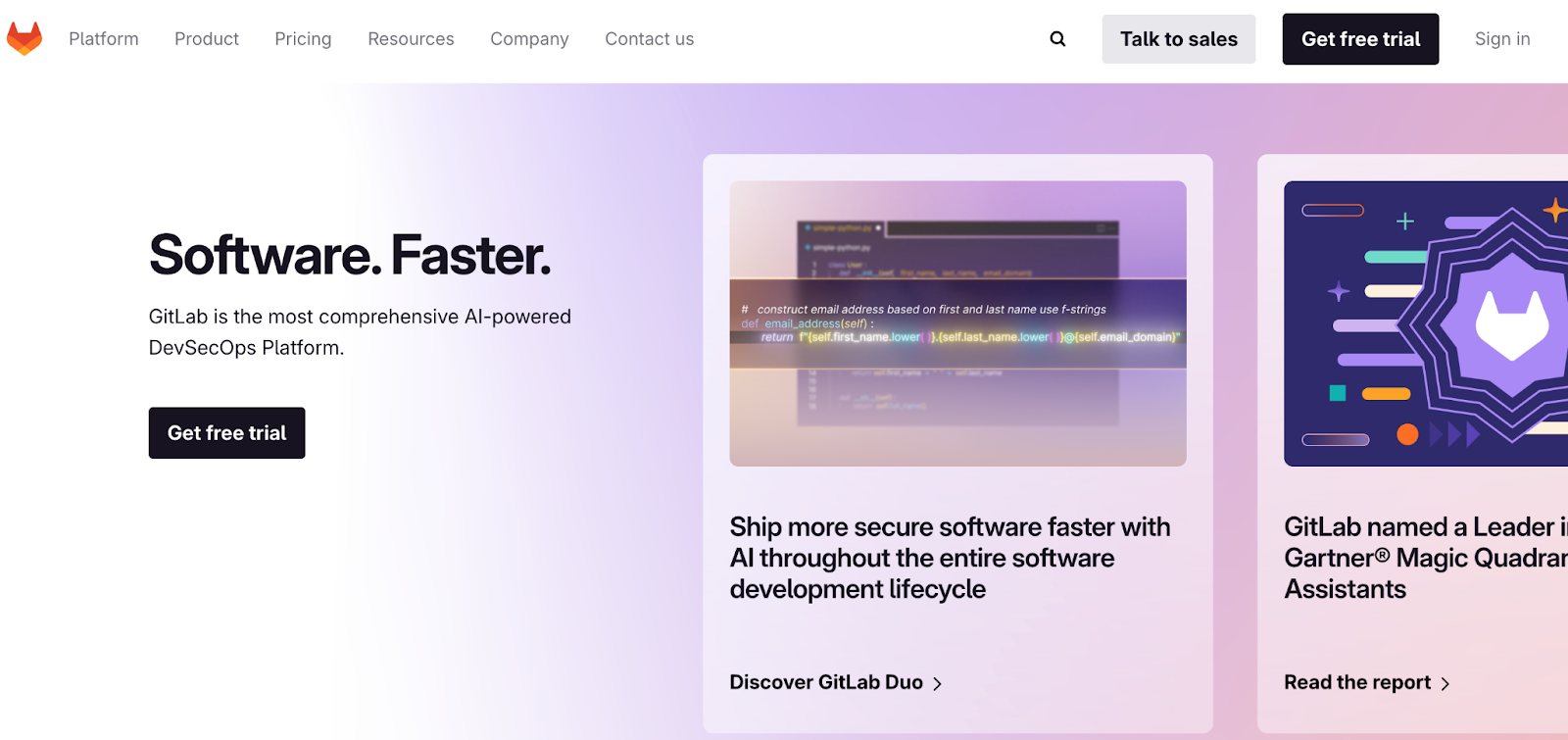
Task: Click the Sign in link
Action: tap(1502, 39)
